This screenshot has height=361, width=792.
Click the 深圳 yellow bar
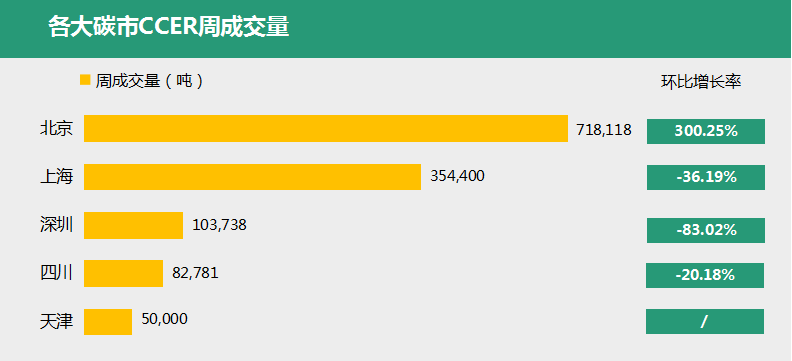coord(133,225)
